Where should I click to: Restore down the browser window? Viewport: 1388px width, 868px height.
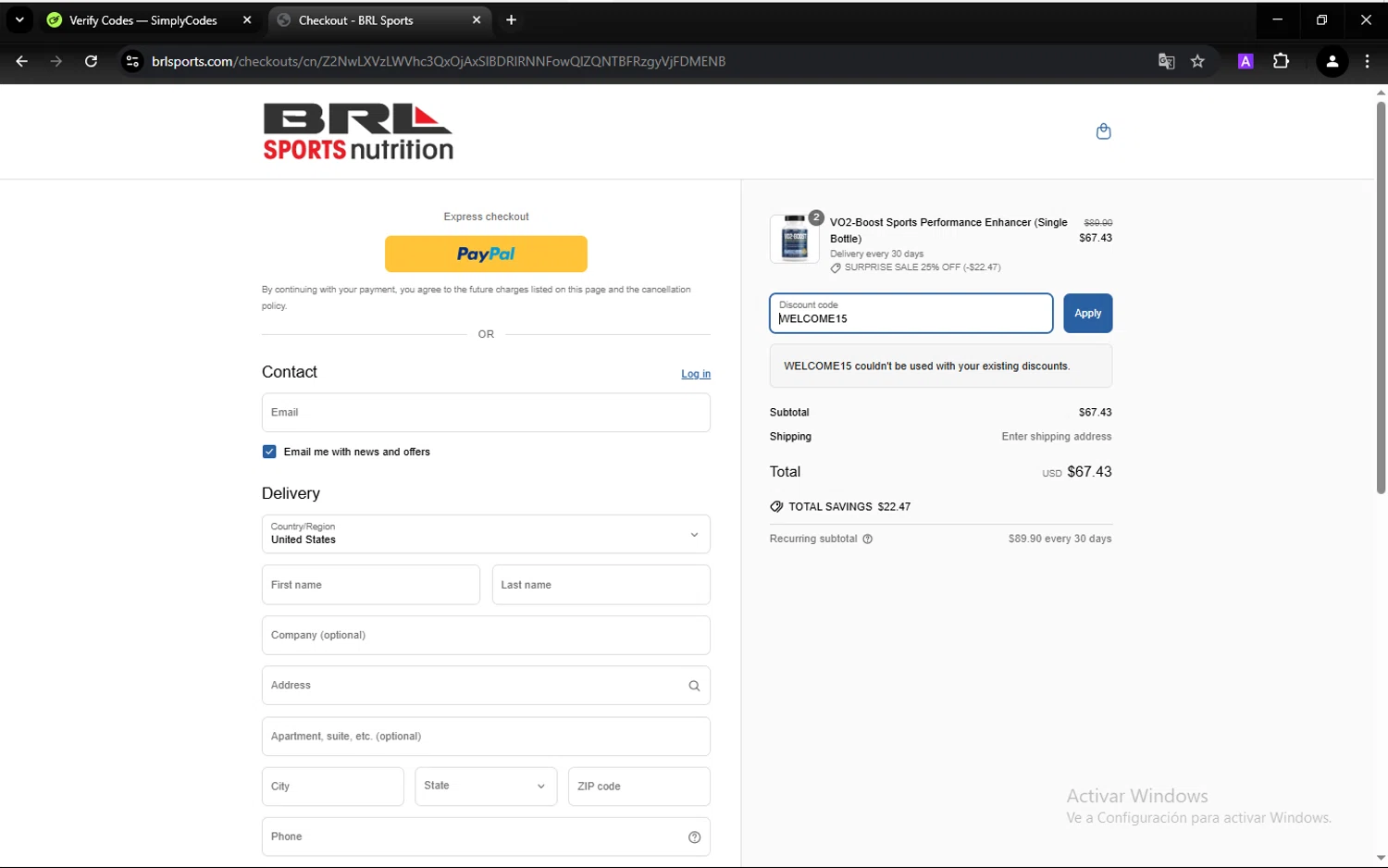point(1321,19)
